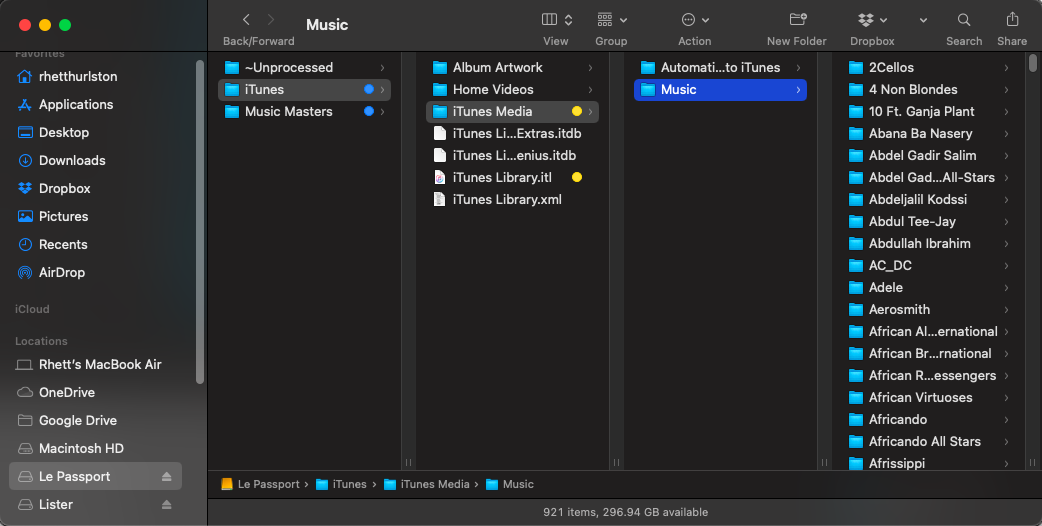Switch to column View icon
The image size is (1042, 526).
tap(550, 20)
